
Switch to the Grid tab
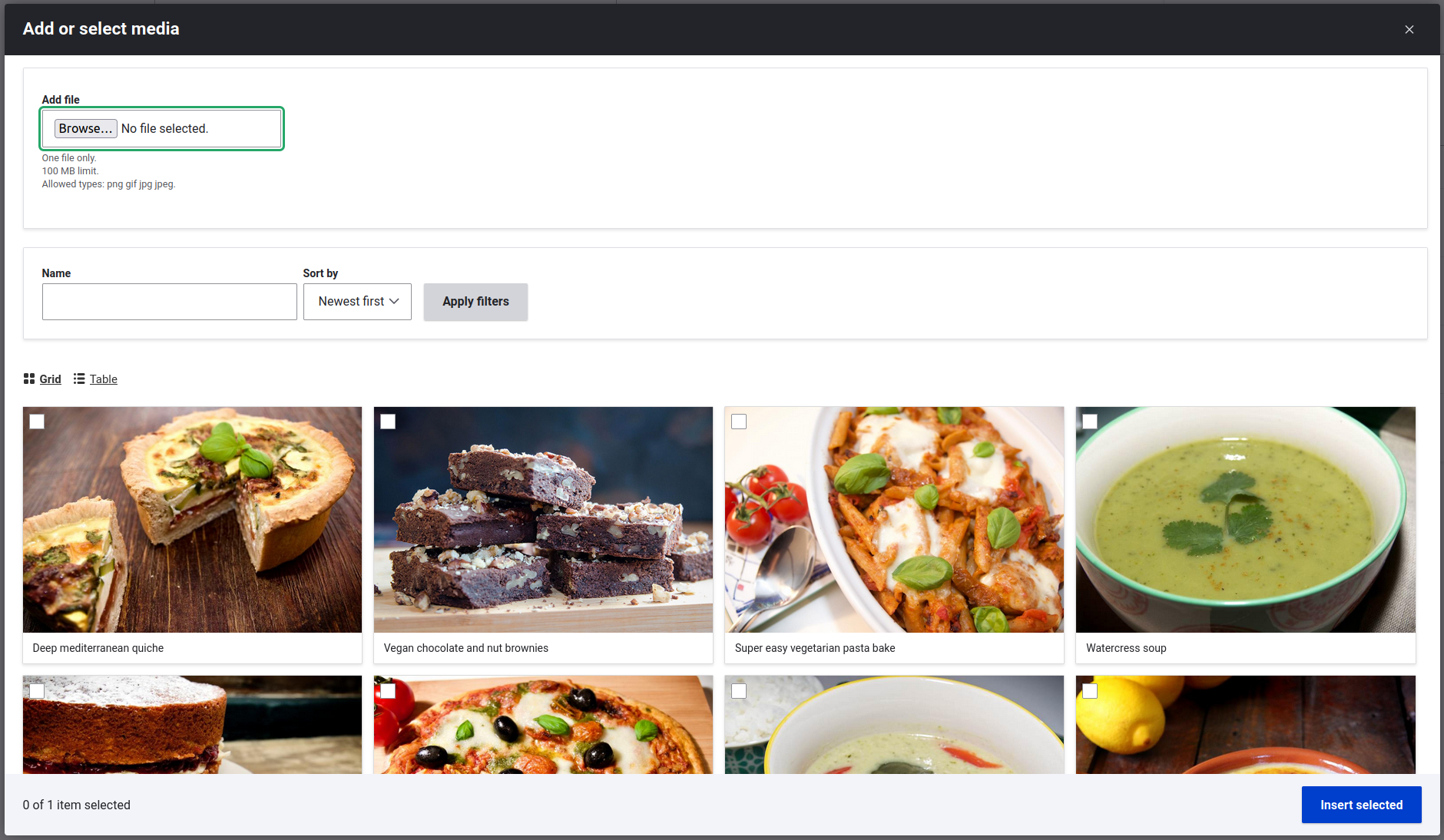coord(50,379)
